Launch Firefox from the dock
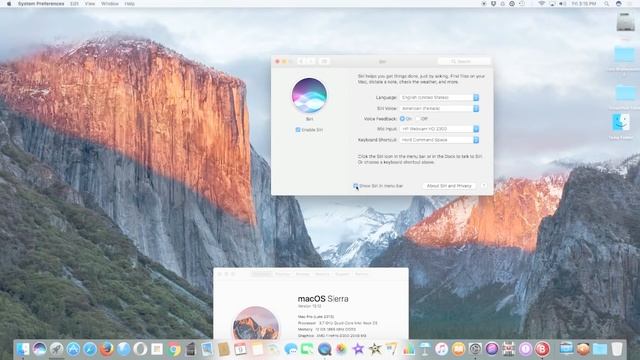 pos(107,349)
